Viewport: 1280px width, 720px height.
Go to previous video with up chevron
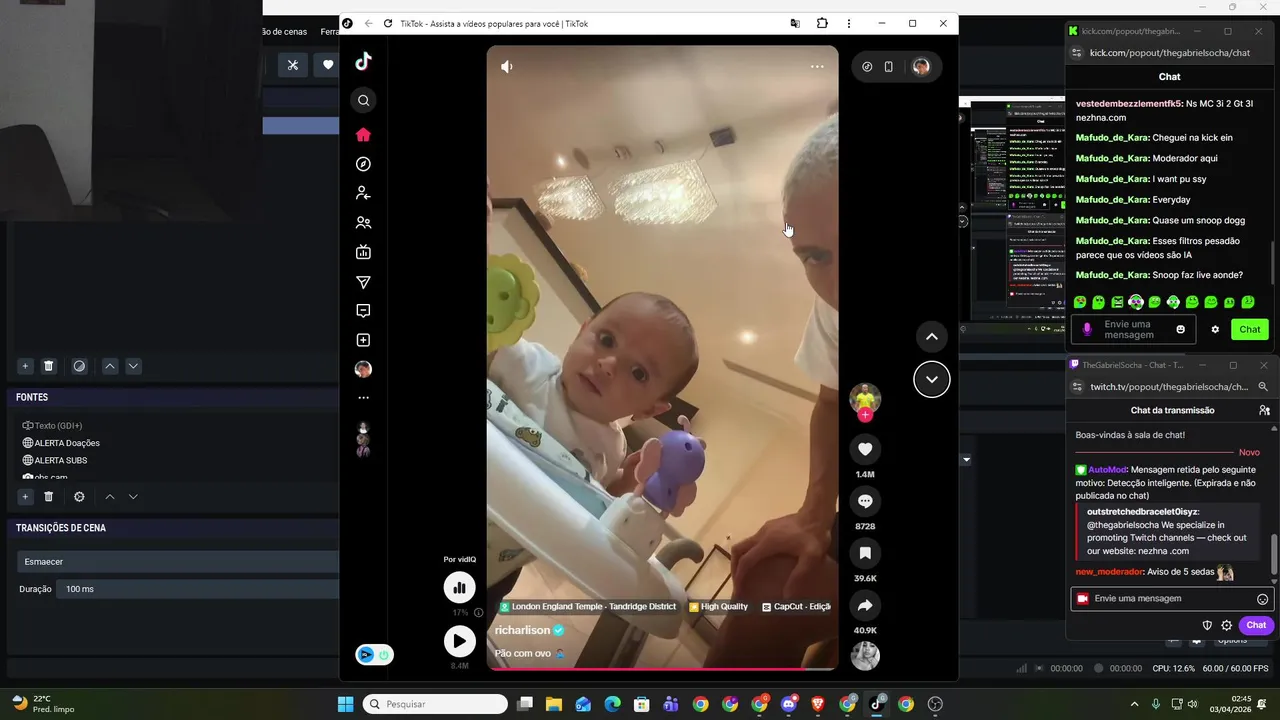tap(931, 337)
